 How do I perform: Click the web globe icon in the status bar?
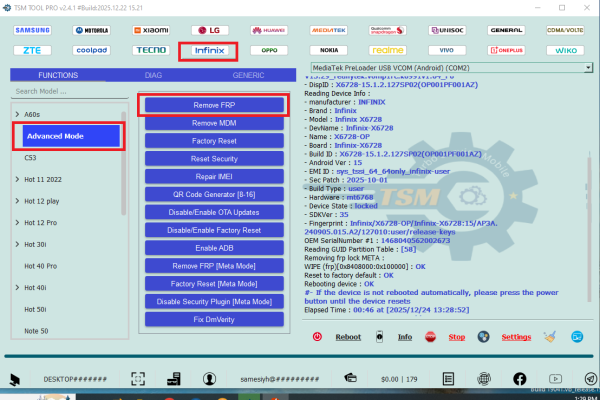pos(484,379)
